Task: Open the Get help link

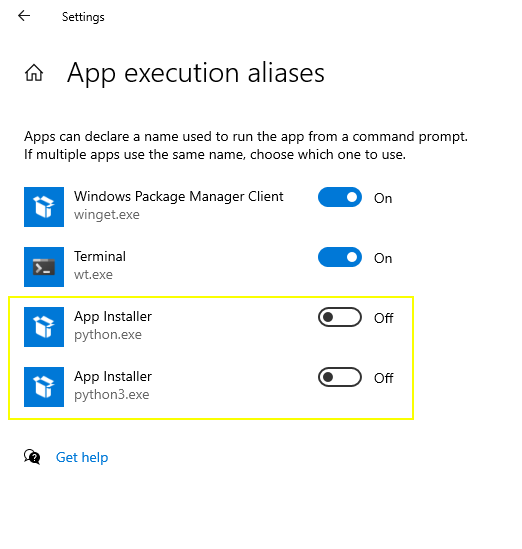Action: coord(82,457)
